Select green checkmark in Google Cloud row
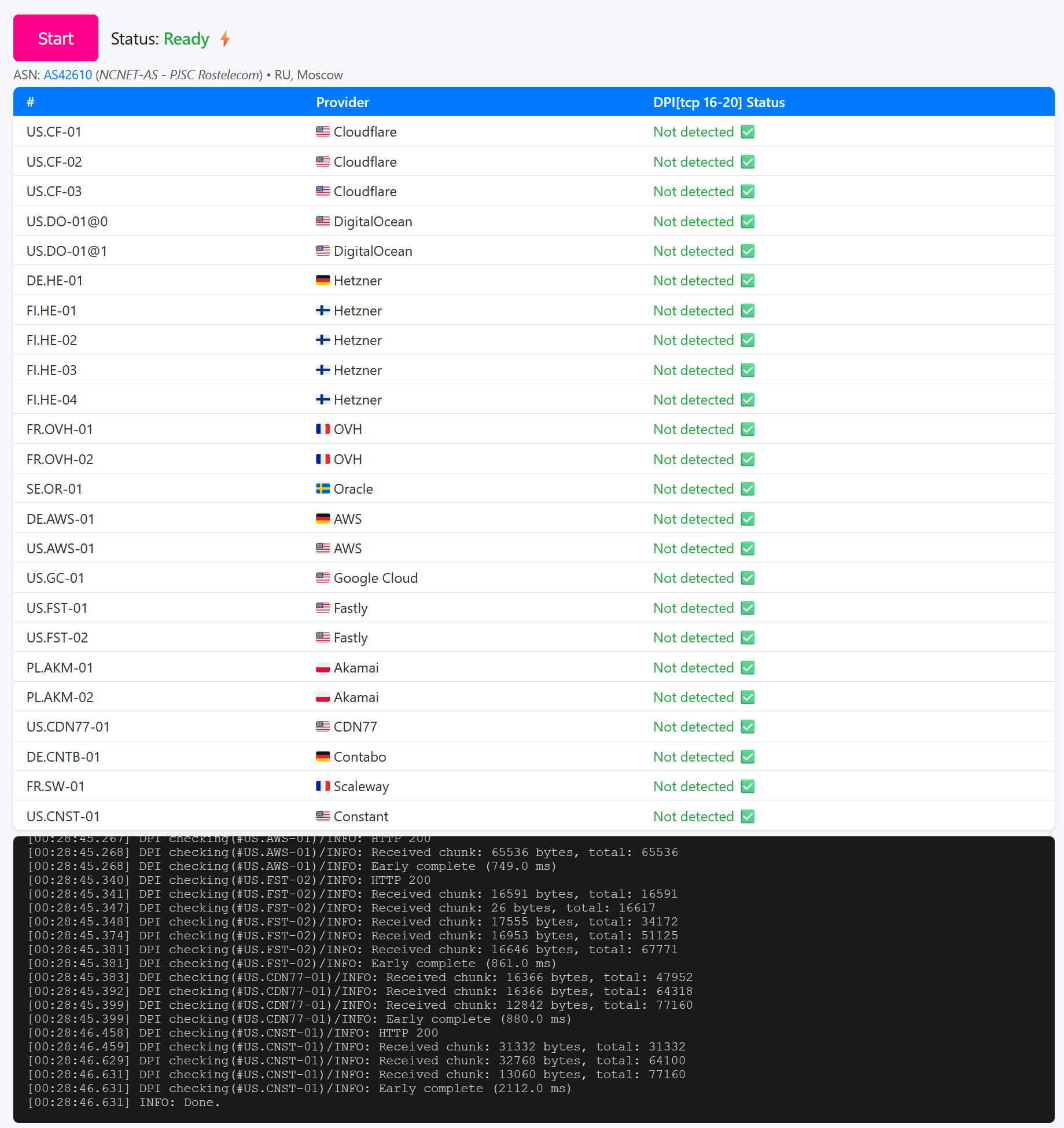1064x1128 pixels. (x=748, y=578)
